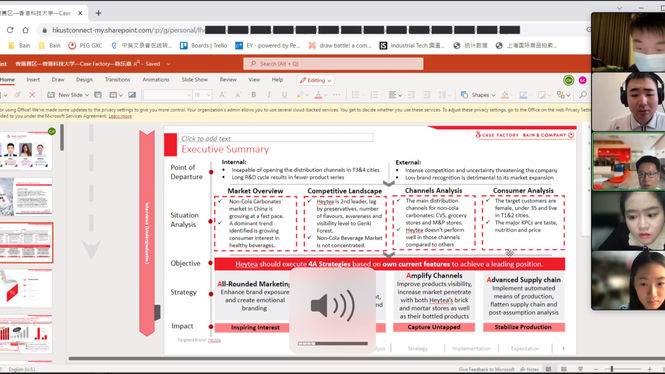This screenshot has height=374, width=665.
Task: Click the text highlight color button
Action: tap(300, 95)
